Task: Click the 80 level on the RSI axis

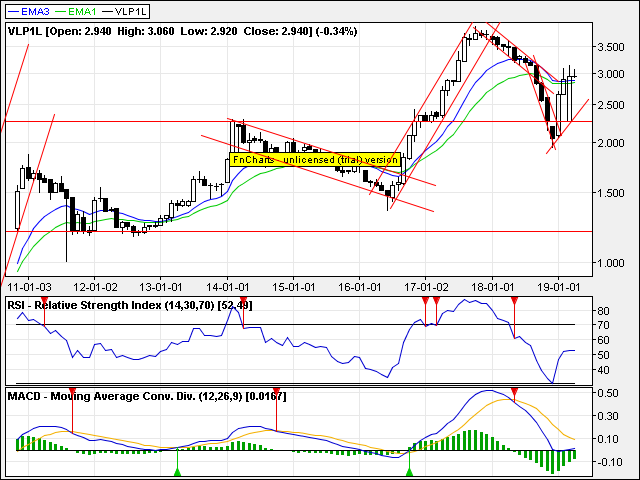Action: 603,311
